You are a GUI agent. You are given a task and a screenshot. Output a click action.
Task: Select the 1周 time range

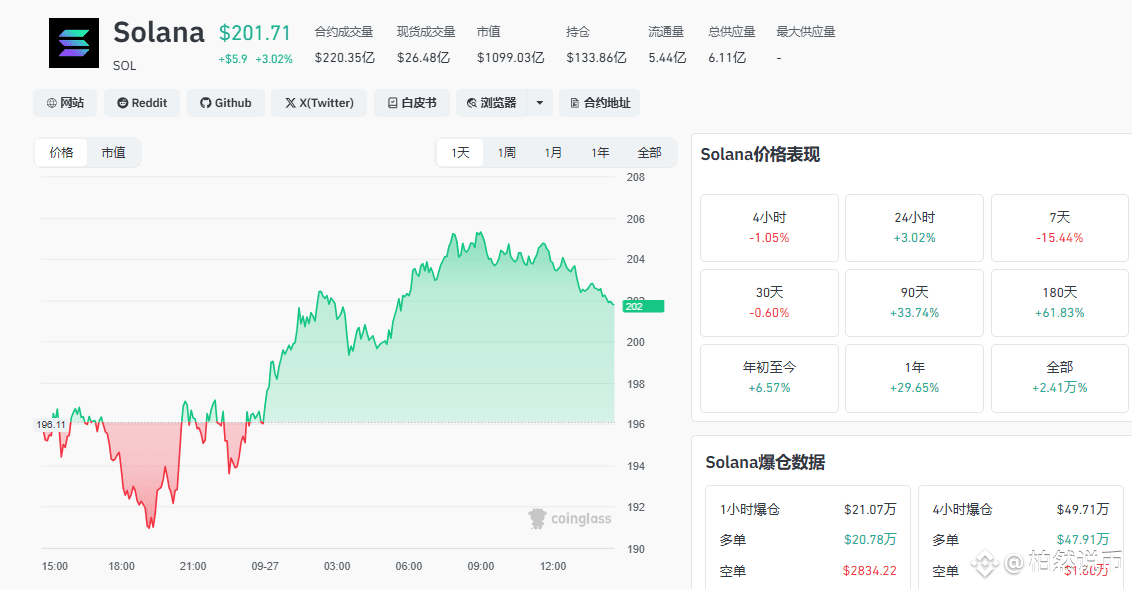(x=507, y=153)
